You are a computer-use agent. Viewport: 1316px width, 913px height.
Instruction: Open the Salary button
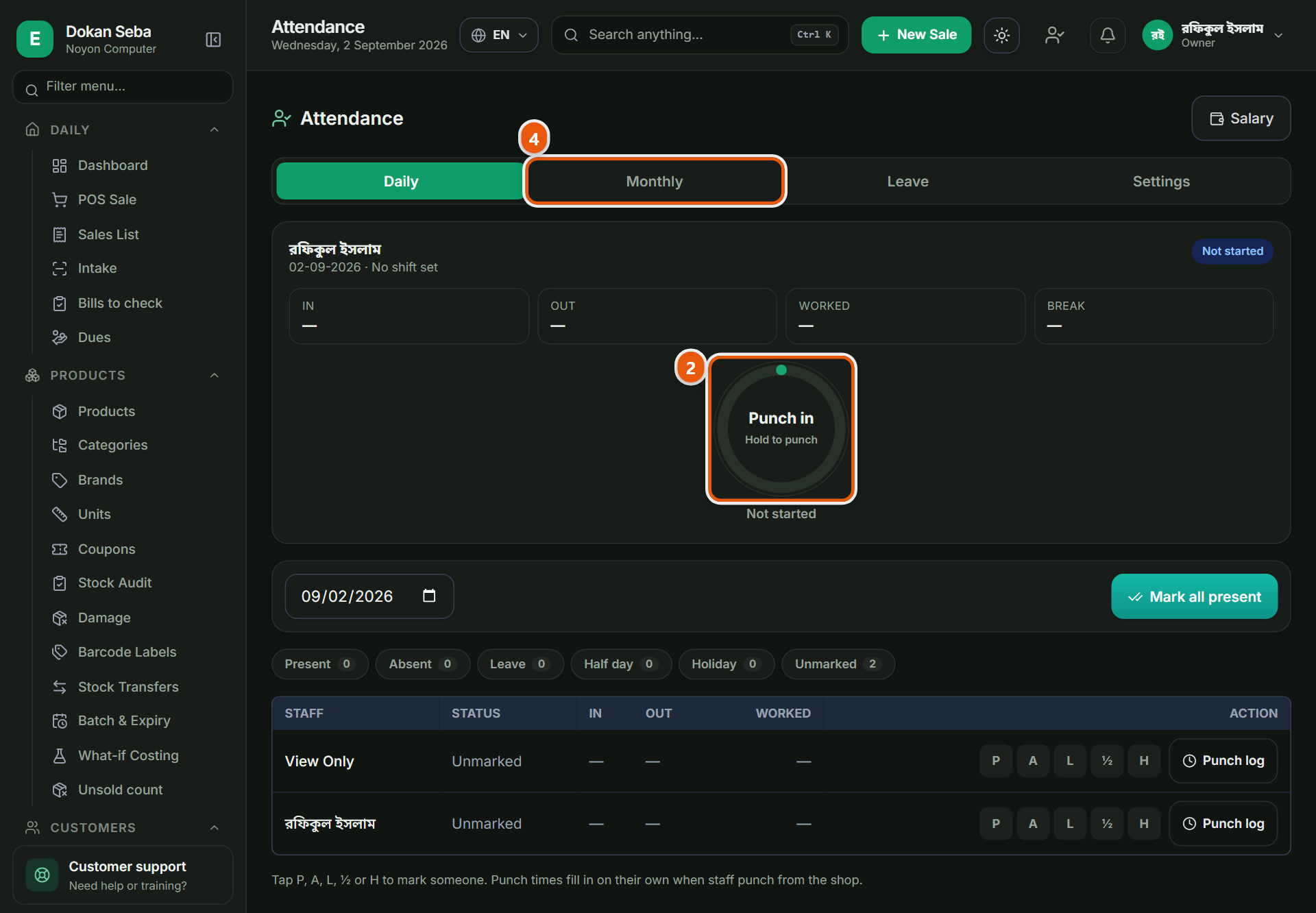coord(1241,119)
